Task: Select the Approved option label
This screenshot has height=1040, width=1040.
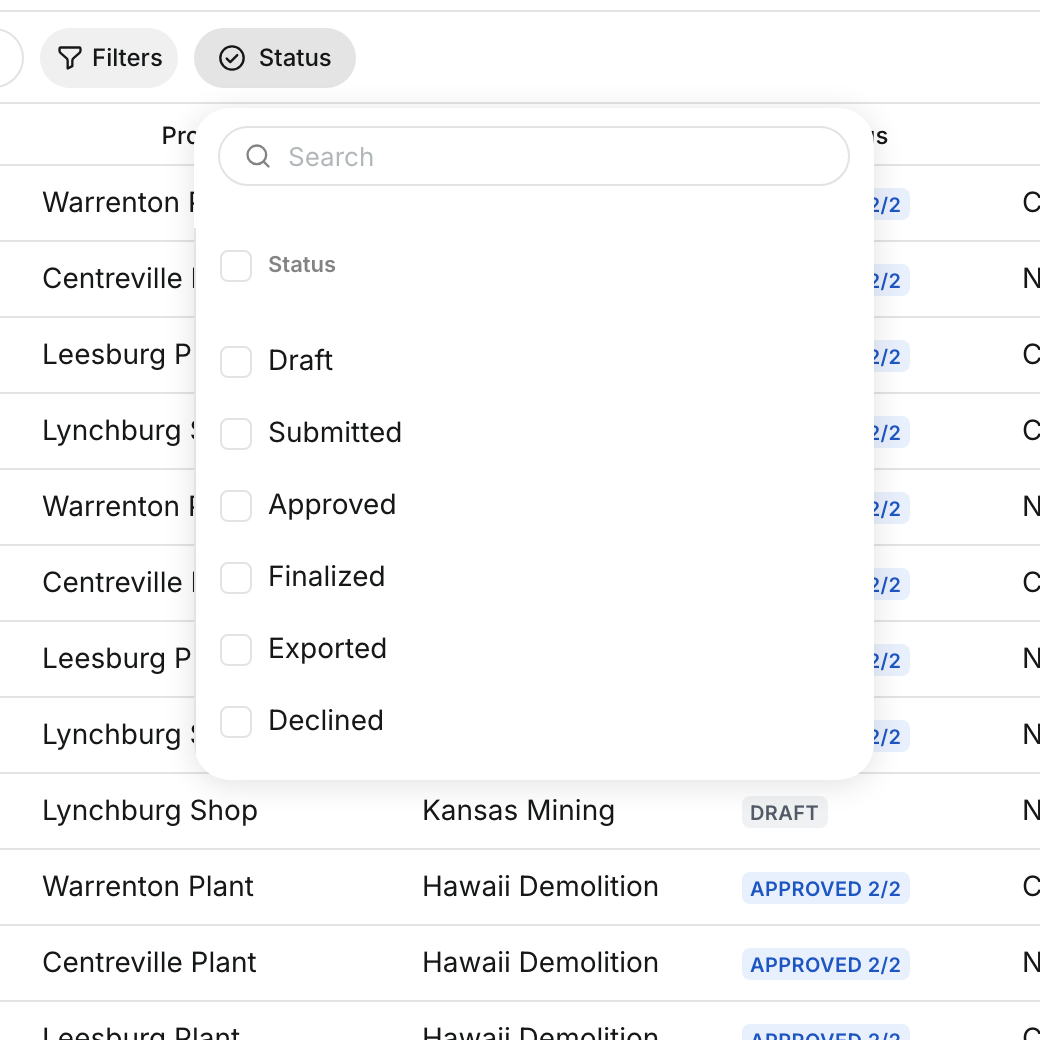Action: click(x=332, y=505)
